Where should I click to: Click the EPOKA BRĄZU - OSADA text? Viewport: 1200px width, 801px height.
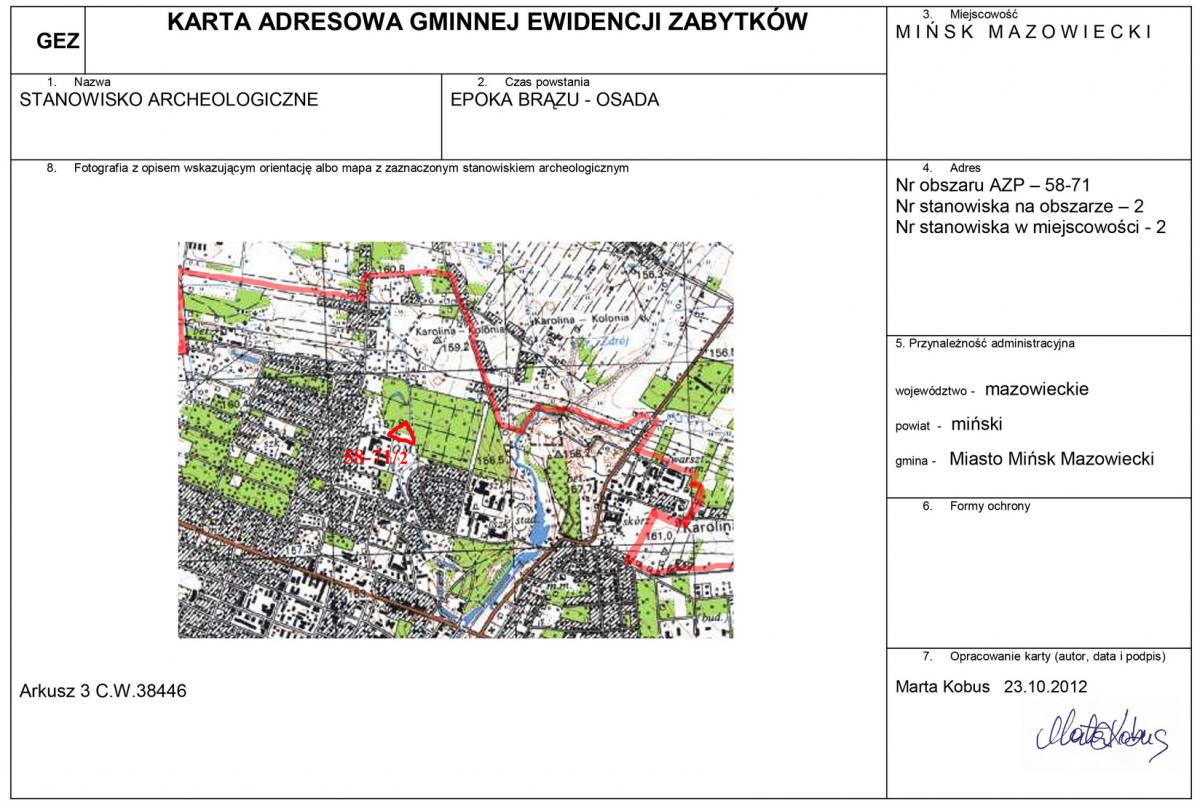tap(555, 100)
